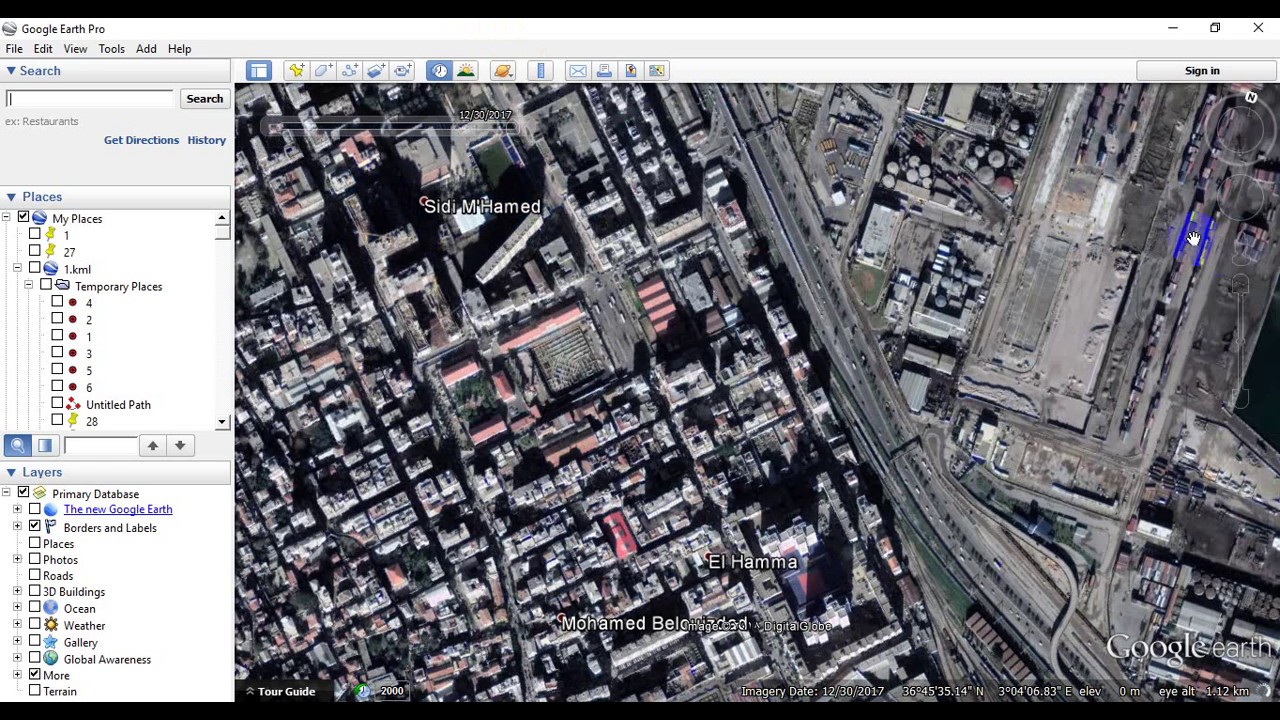Viewport: 1280px width, 720px height.
Task: Open search History link
Action: (x=206, y=140)
